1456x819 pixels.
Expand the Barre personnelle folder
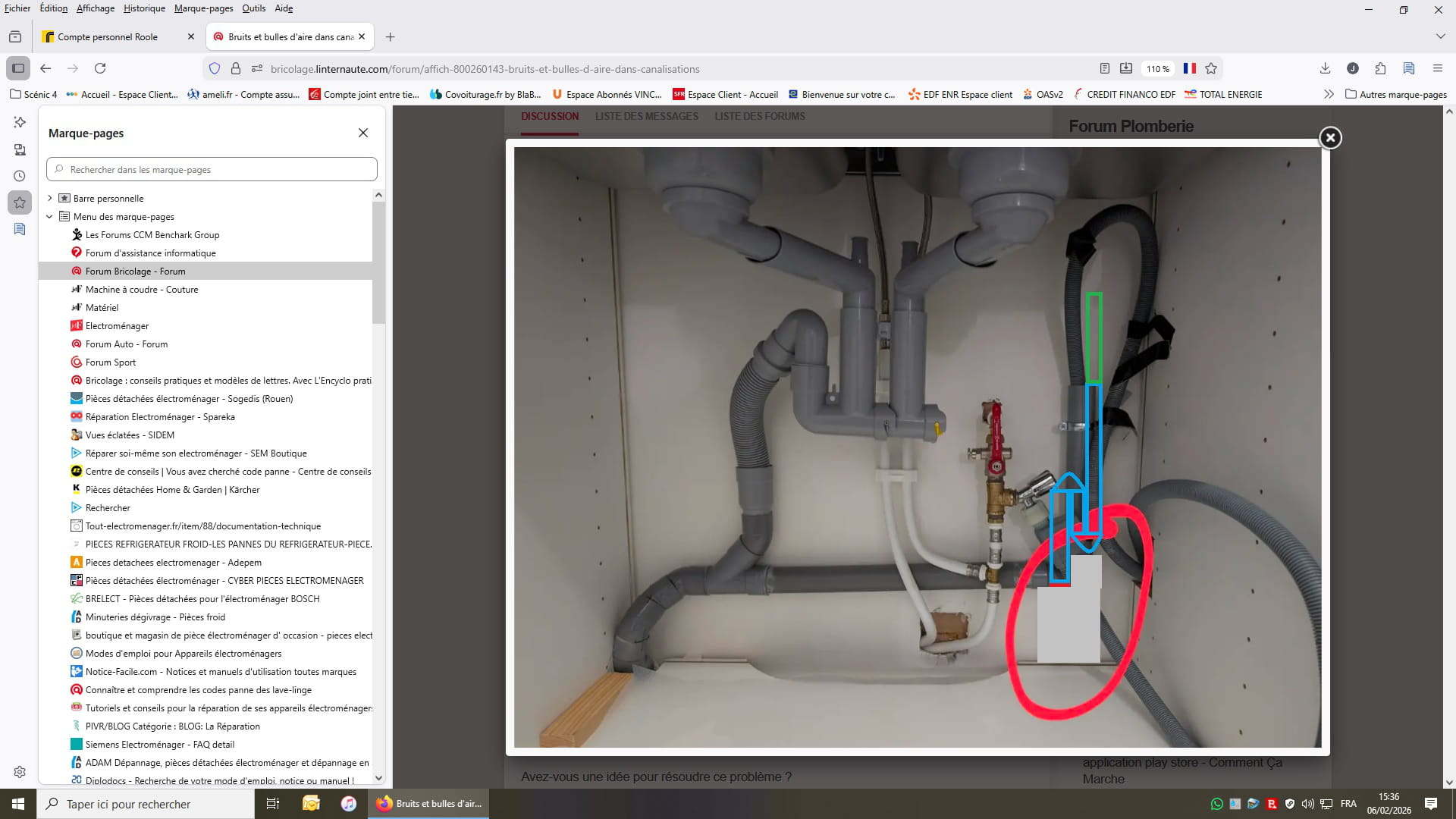pos(50,198)
